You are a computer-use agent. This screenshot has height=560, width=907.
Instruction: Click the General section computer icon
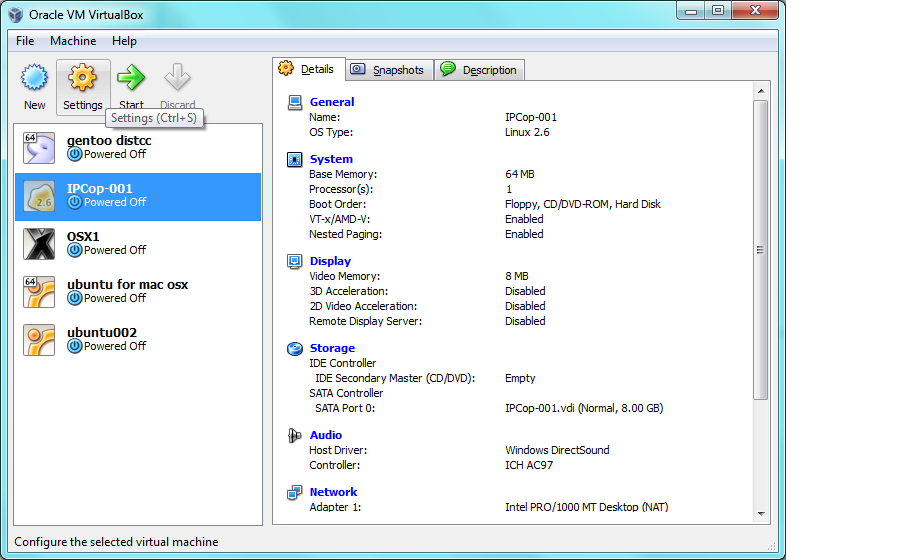pos(295,102)
